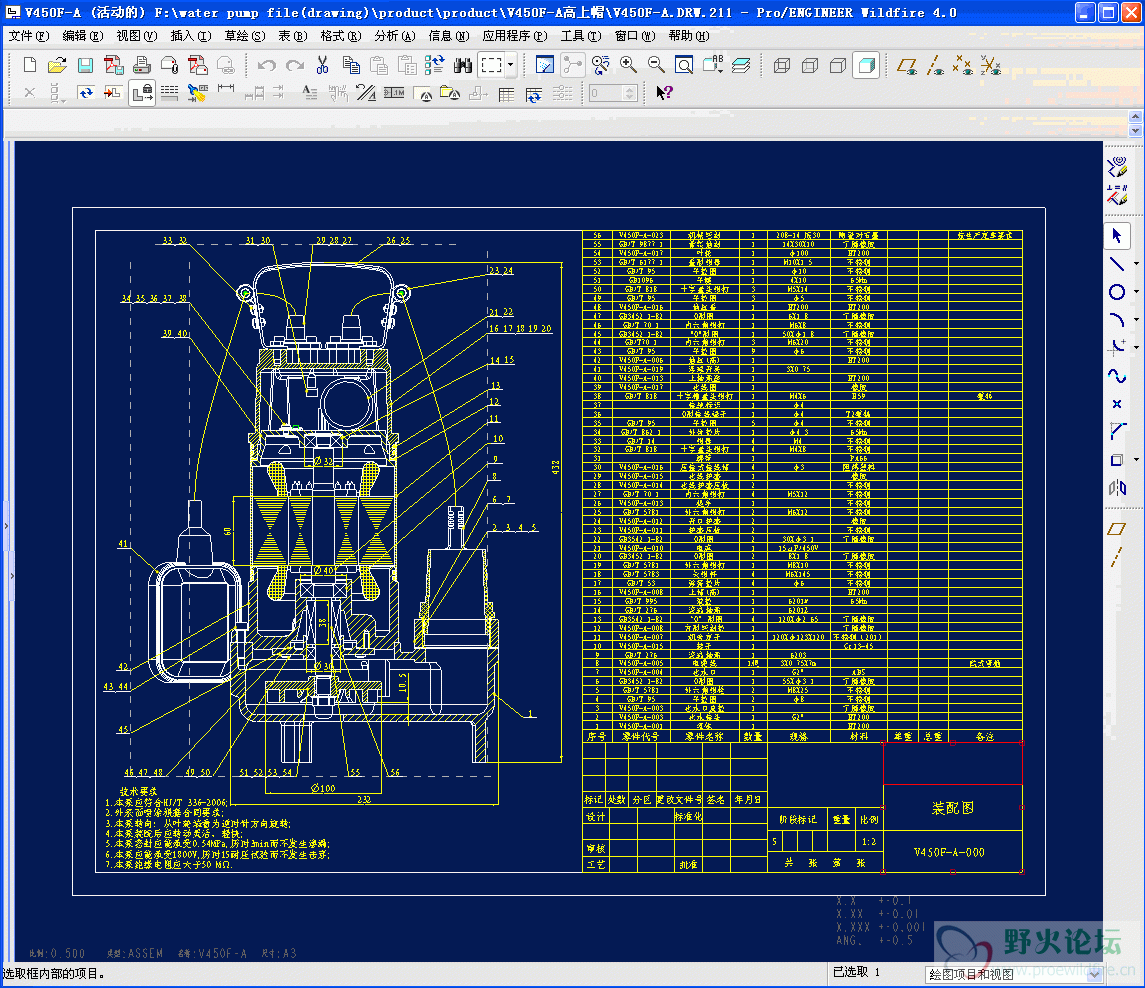Image resolution: width=1145 pixels, height=988 pixels.
Task: Zoom in with the plus magnifier
Action: (628, 66)
